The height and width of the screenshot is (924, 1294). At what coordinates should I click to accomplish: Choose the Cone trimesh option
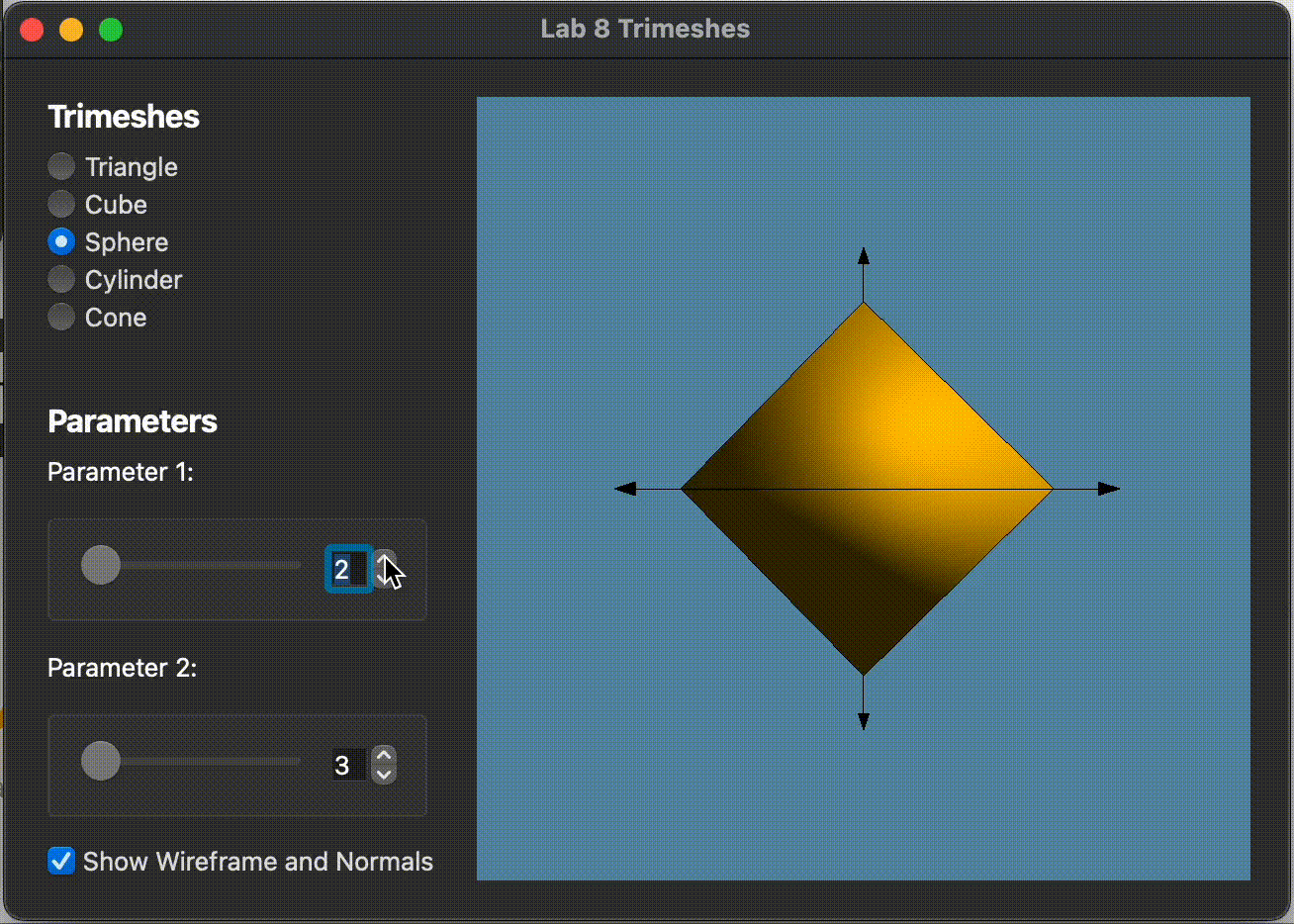(61, 317)
